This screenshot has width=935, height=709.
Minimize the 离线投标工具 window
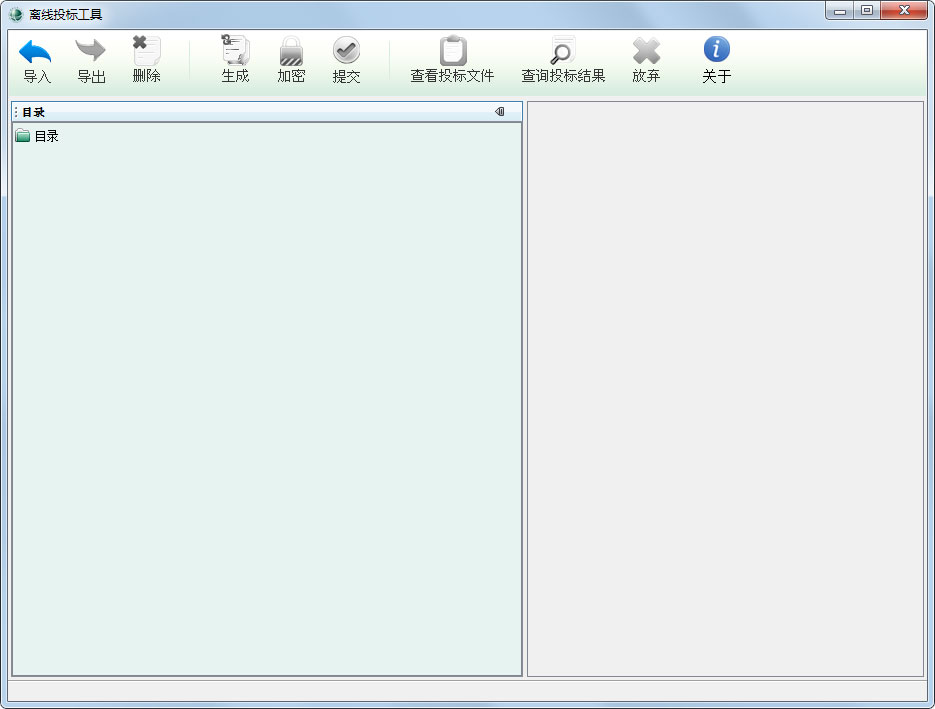click(840, 10)
